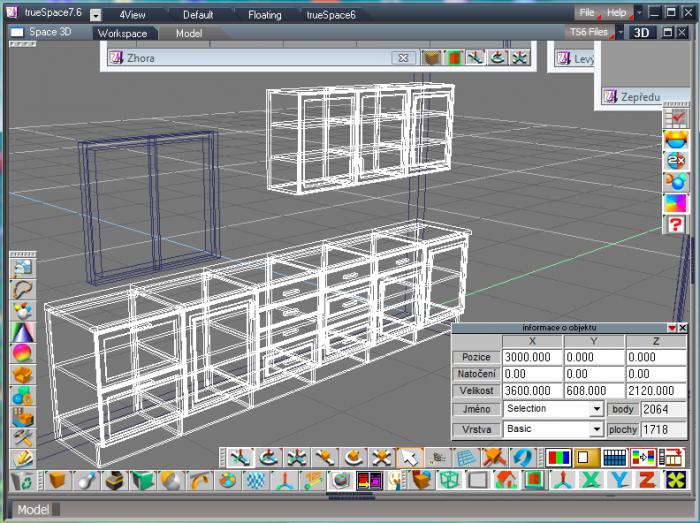Click the rainbow gradient color swatch icon
The image size is (700, 523).
tap(676, 203)
